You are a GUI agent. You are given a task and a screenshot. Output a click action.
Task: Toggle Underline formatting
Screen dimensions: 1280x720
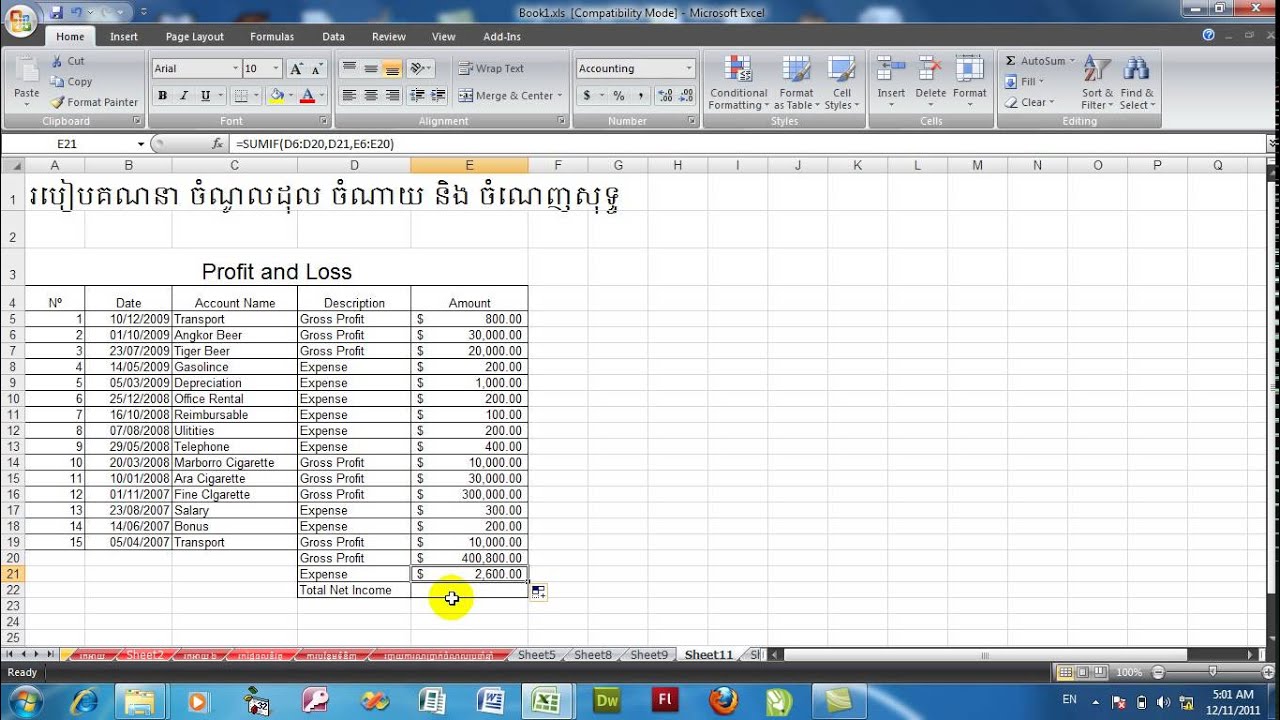point(205,96)
